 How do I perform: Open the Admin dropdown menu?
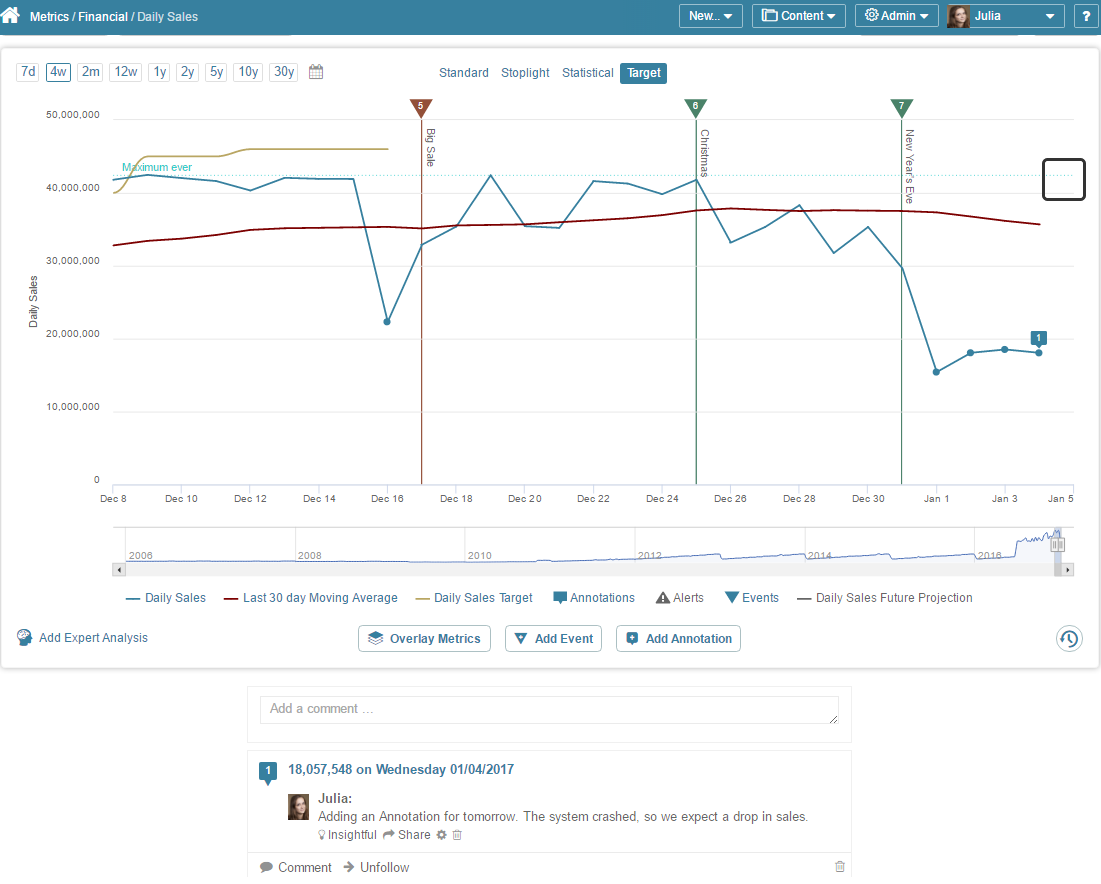(x=896, y=16)
